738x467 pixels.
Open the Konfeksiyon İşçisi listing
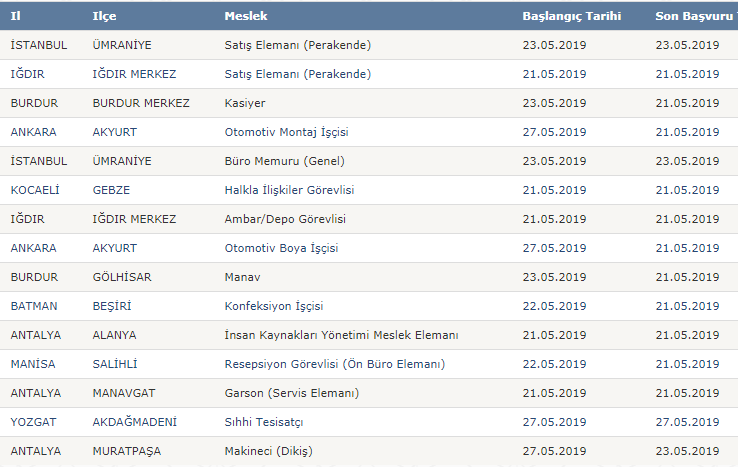pos(273,306)
